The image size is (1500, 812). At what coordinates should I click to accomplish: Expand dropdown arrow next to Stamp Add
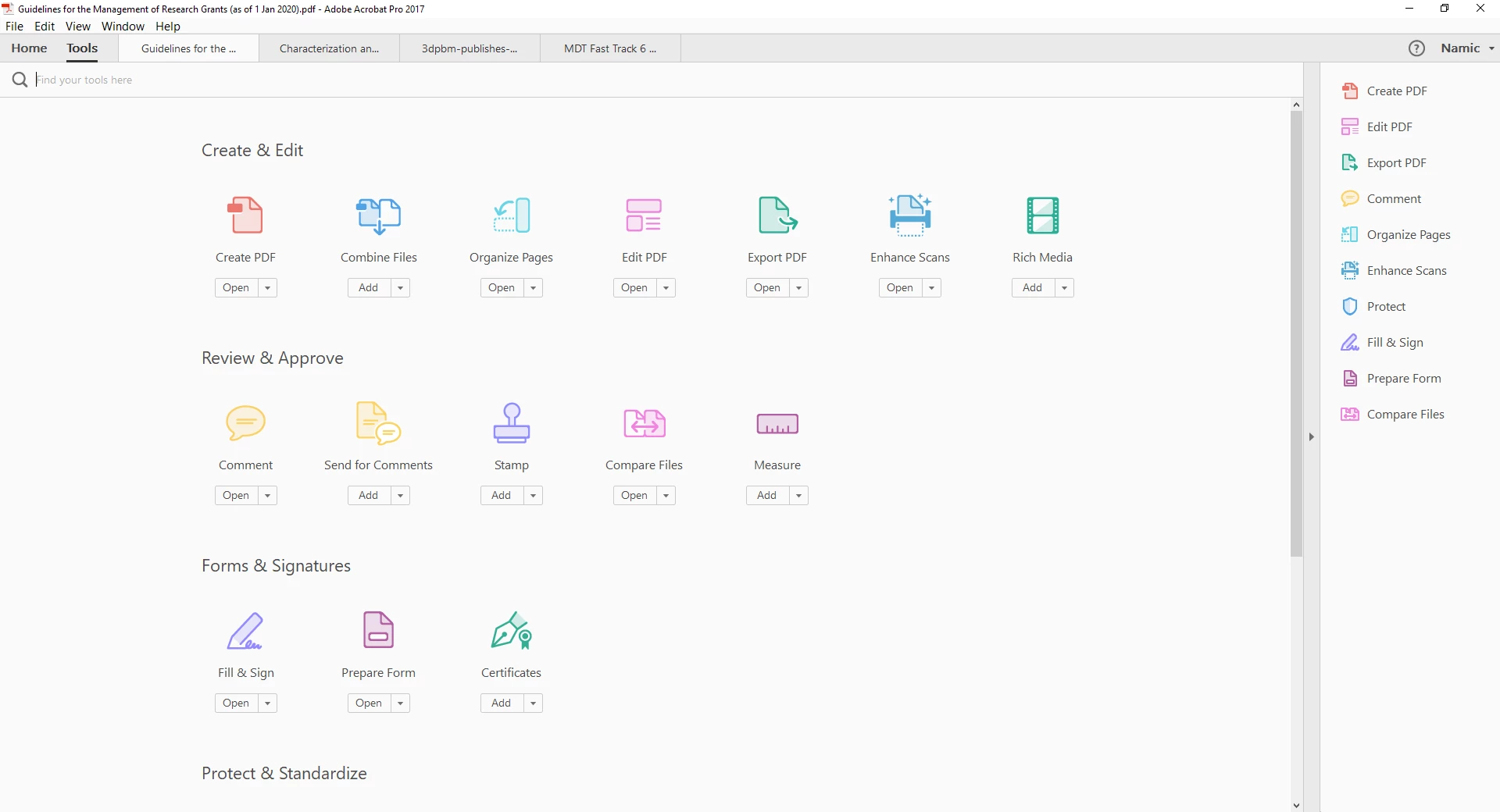[x=533, y=495]
